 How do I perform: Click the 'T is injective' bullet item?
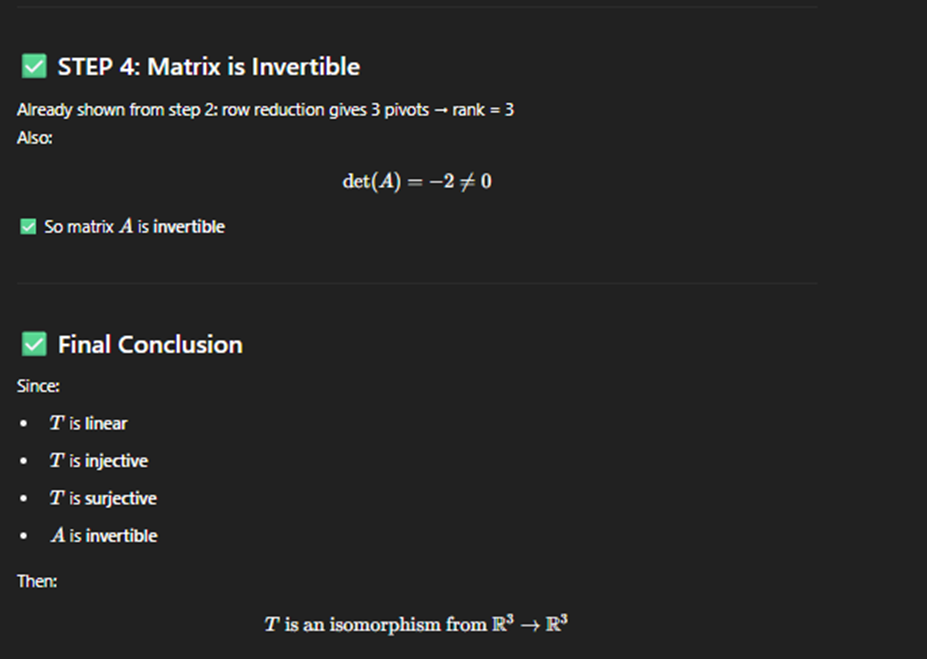pyautogui.click(x=99, y=460)
